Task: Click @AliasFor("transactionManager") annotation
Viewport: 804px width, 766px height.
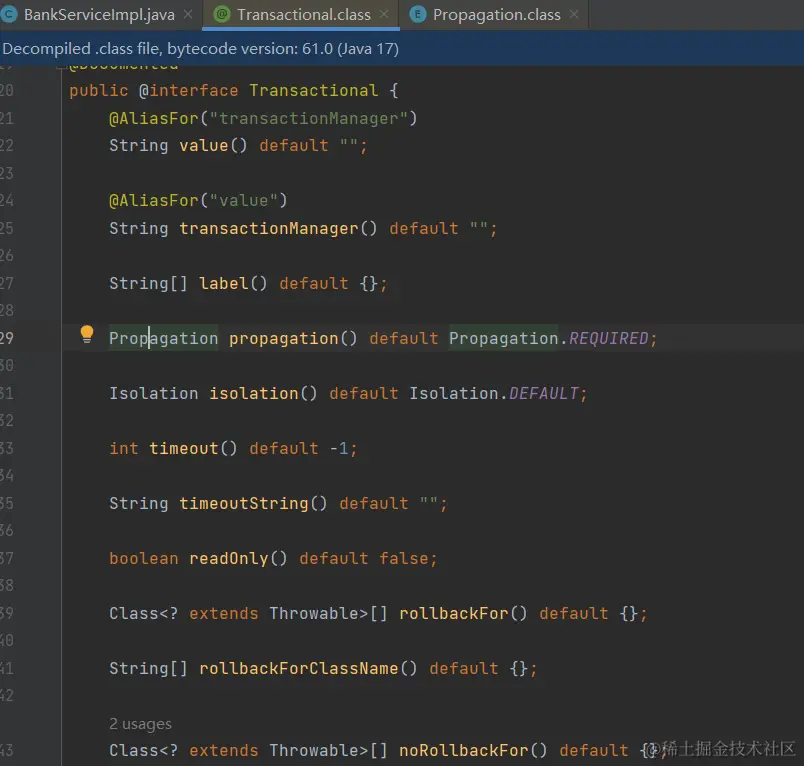Action: click(263, 118)
